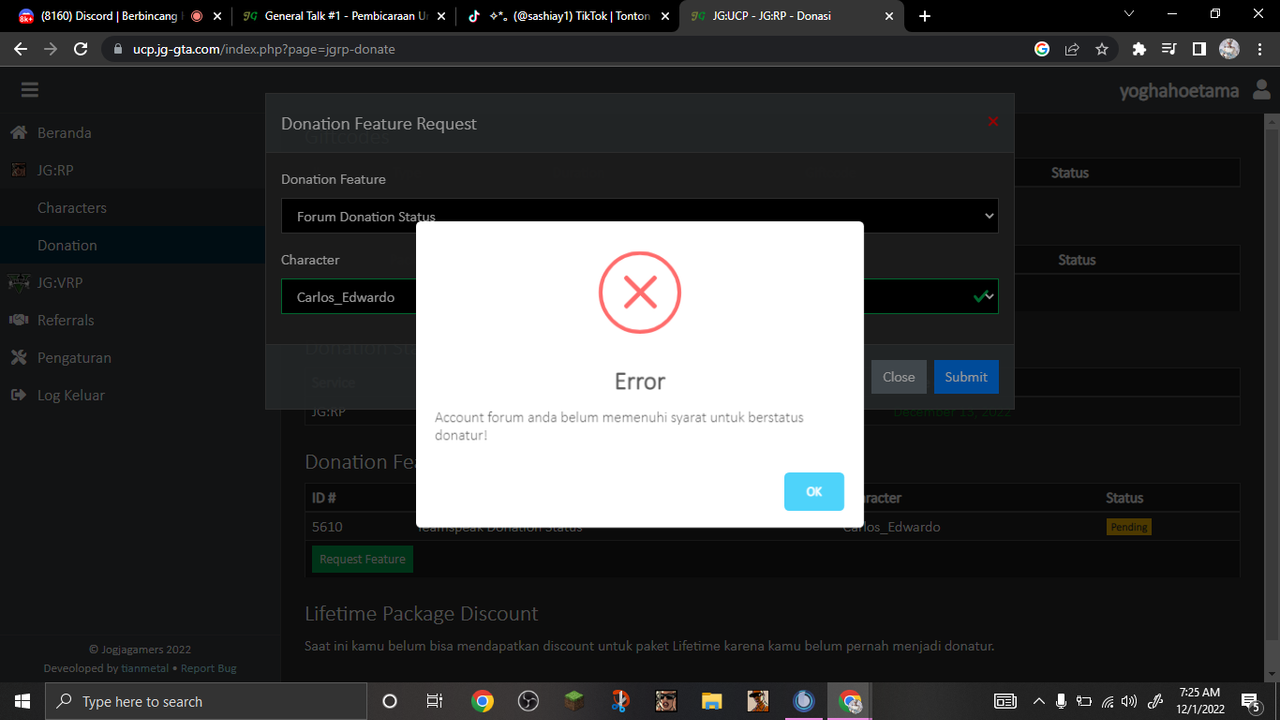The image size is (1280, 720).
Task: Open Minecraft from the taskbar
Action: coord(574,701)
